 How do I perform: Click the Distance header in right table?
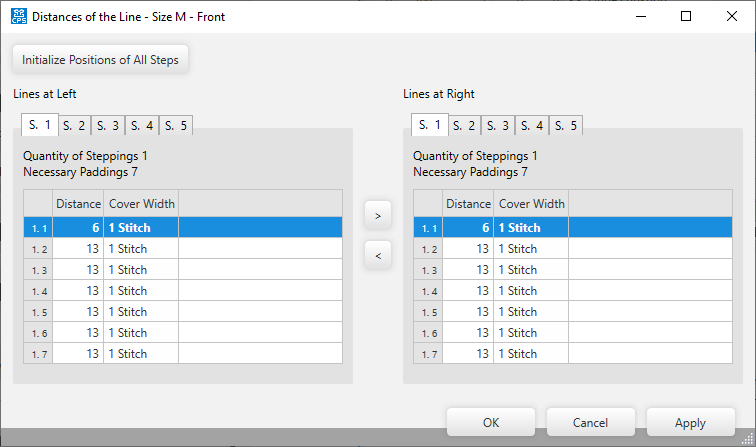[x=468, y=204]
